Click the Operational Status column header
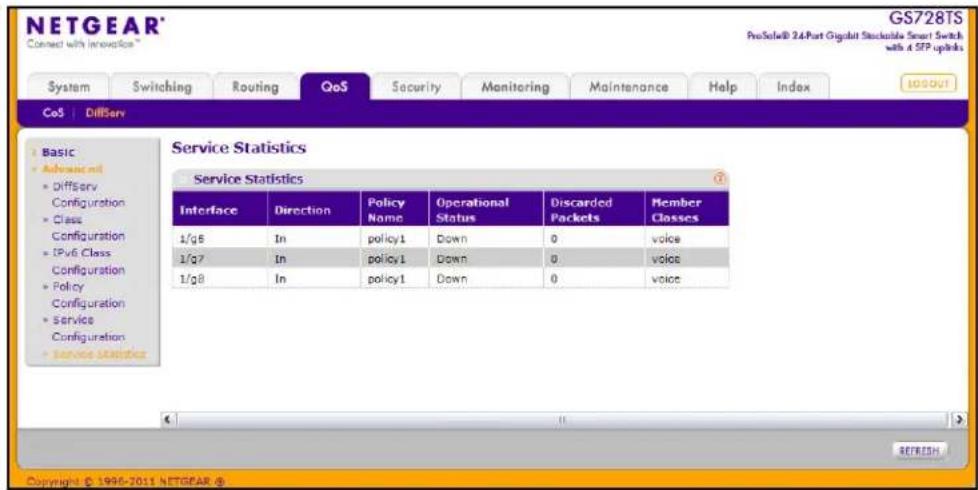Image resolution: width=978 pixels, height=490 pixels. (x=486, y=210)
